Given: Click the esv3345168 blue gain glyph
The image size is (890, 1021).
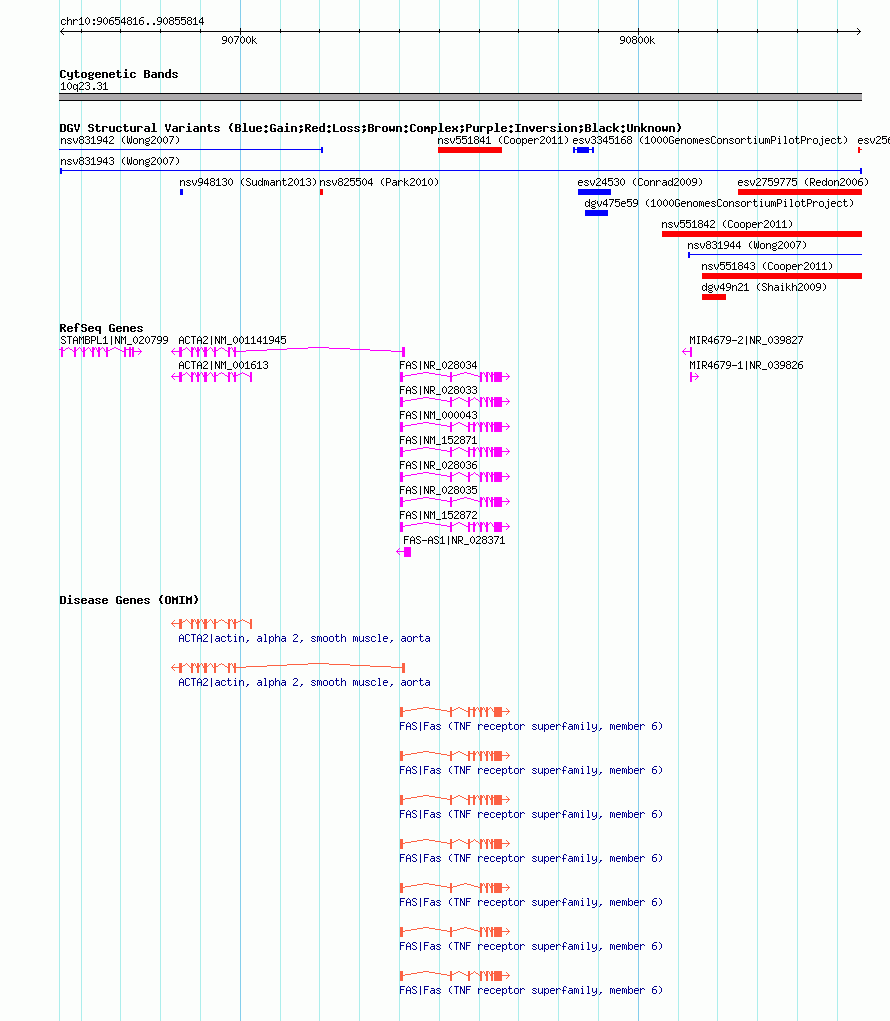Looking at the screenshot, I should click(x=583, y=150).
